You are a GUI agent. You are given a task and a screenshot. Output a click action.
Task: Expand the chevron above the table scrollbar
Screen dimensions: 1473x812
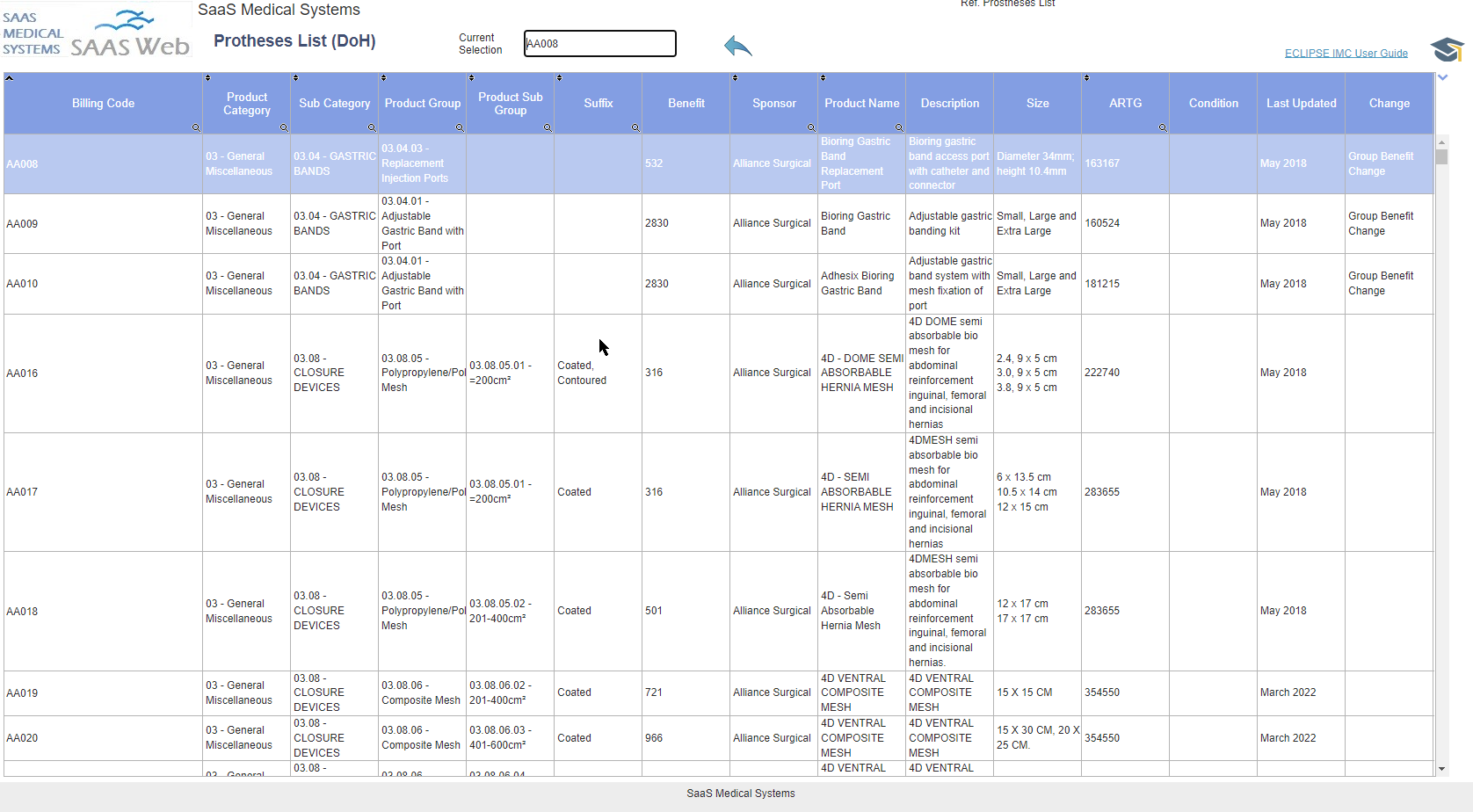click(x=1442, y=77)
